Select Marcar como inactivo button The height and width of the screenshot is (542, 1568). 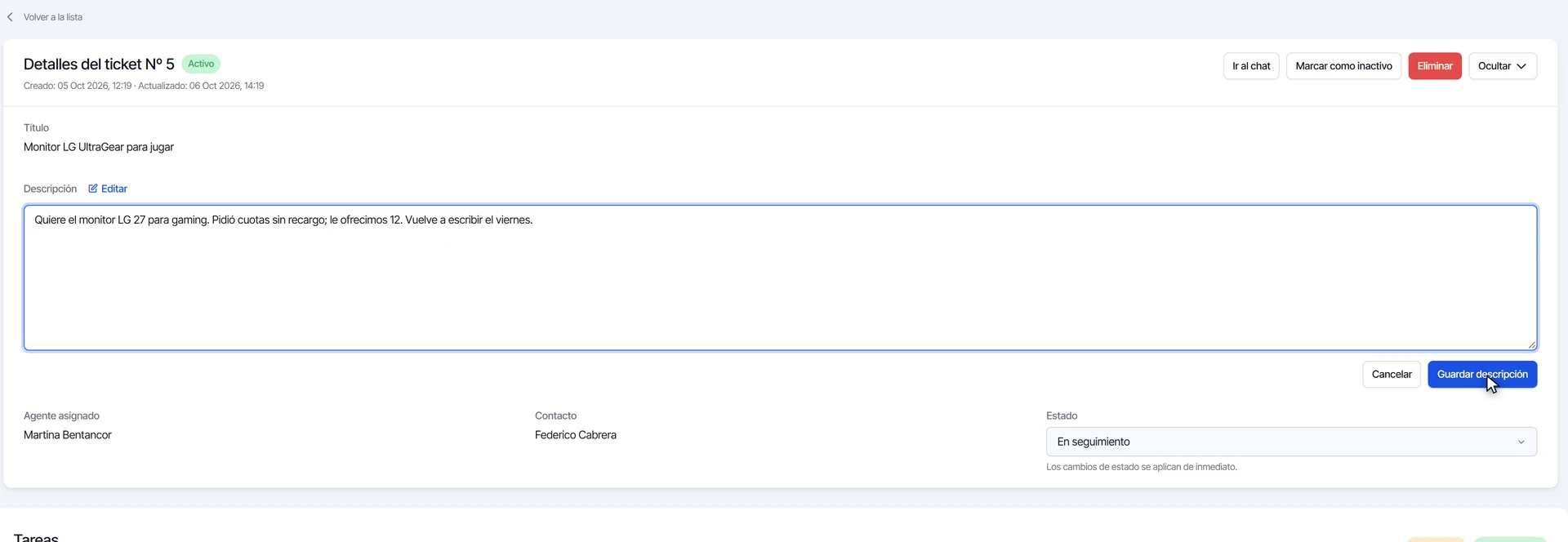point(1343,66)
